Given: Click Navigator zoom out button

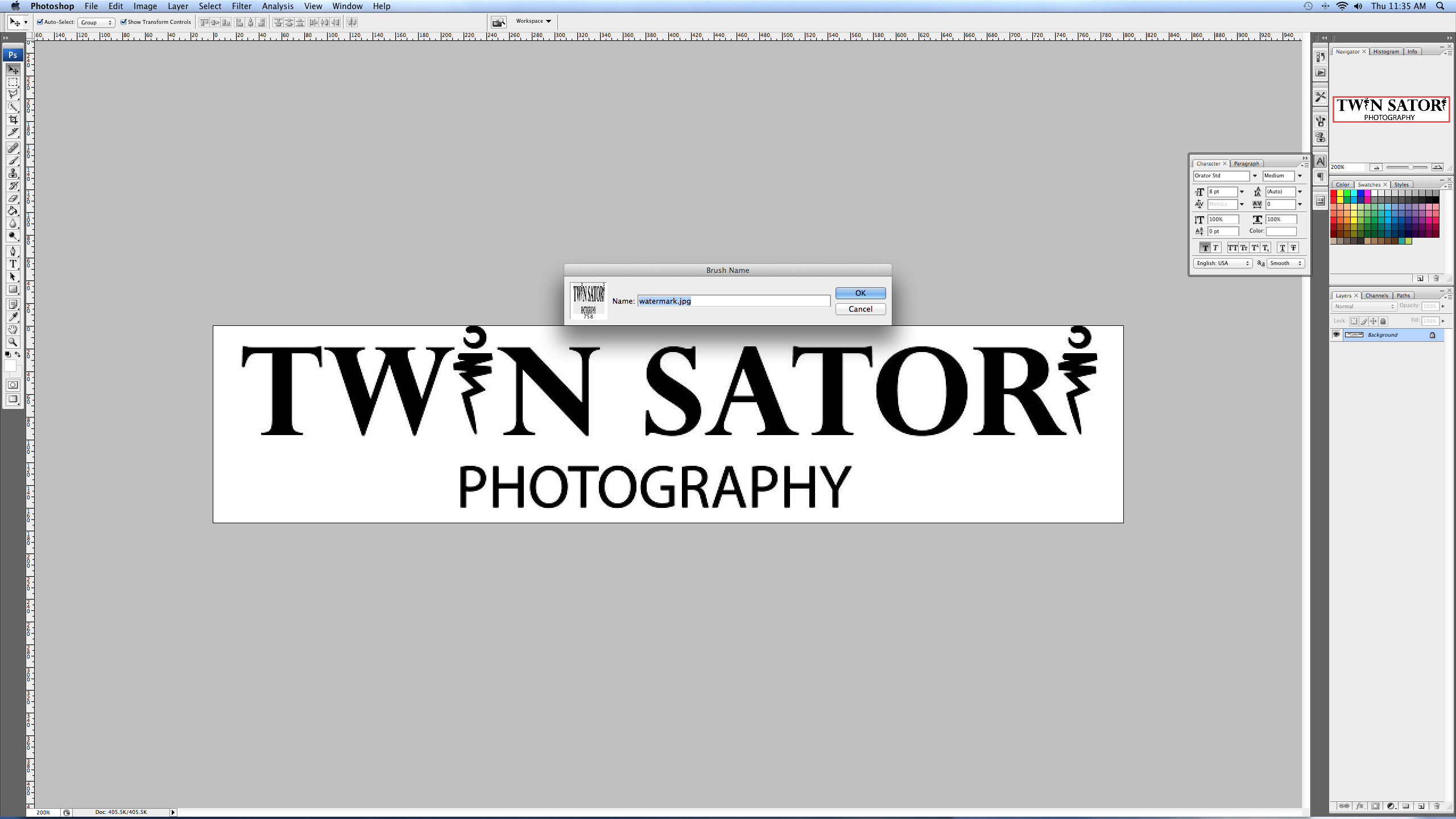Looking at the screenshot, I should click(x=1376, y=167).
